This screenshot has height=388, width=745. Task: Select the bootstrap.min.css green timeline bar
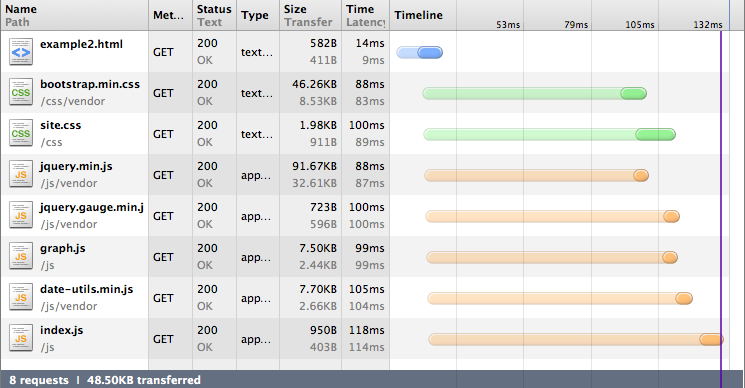535,94
